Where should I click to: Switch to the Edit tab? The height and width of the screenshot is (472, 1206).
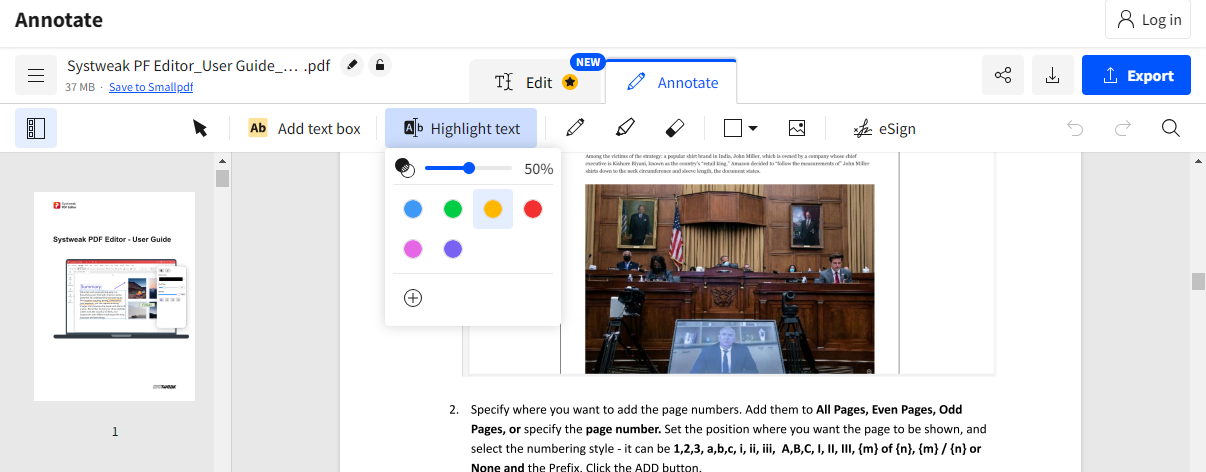click(x=537, y=82)
